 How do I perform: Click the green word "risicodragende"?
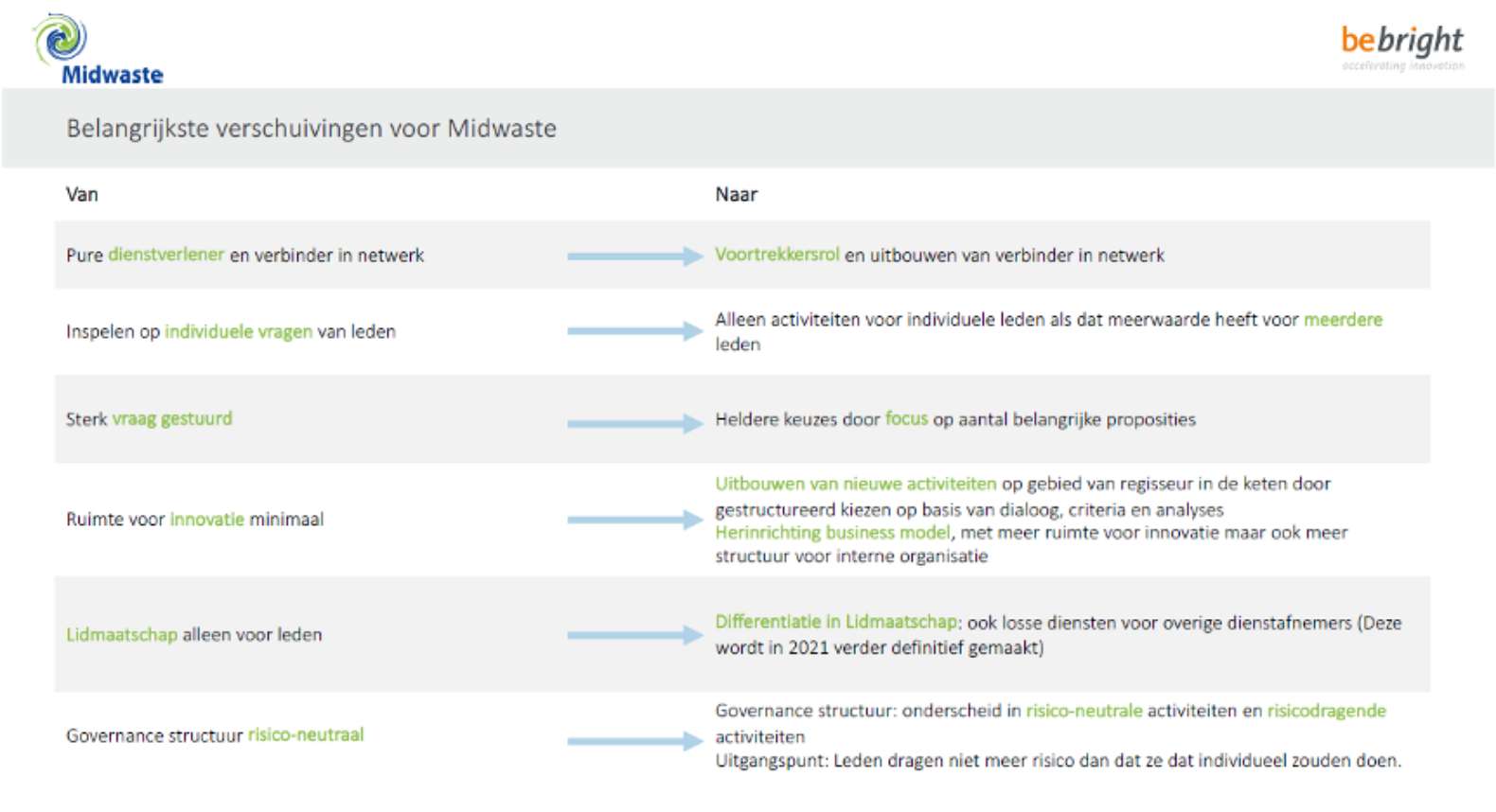tap(1326, 711)
